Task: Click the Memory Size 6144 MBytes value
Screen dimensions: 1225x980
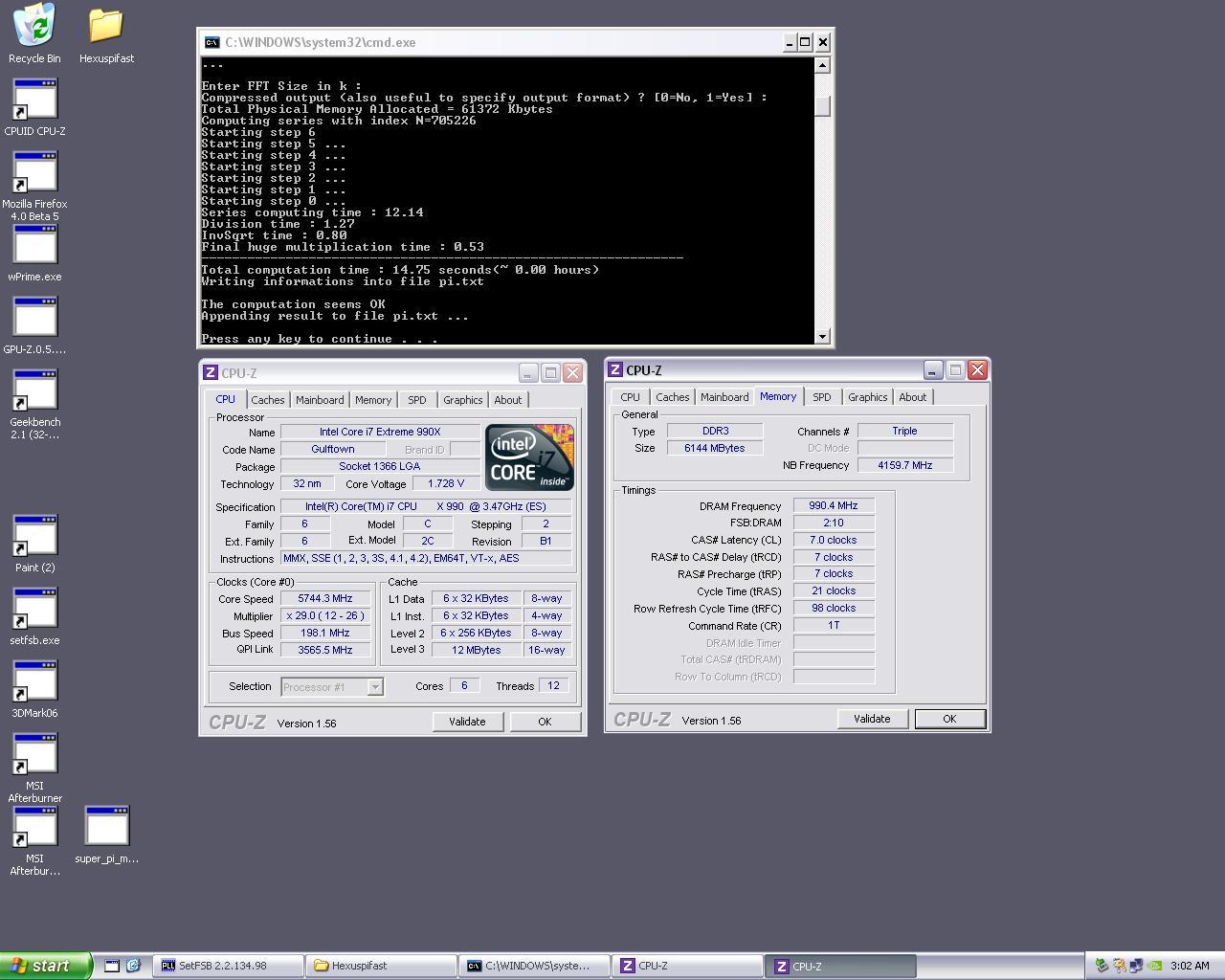Action: click(x=714, y=448)
